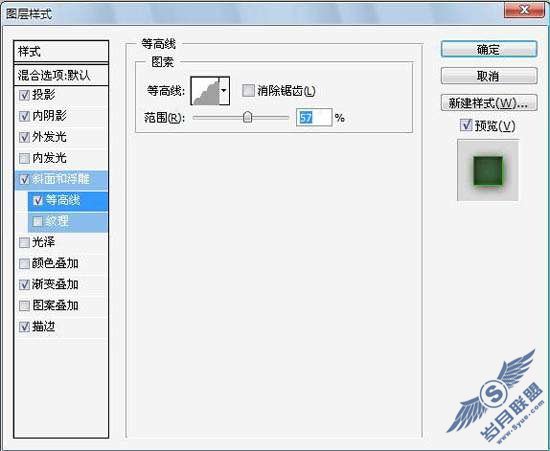Image resolution: width=550 pixels, height=451 pixels.
Task: Open the 混合选项:默认 blending options
Action: 61,75
